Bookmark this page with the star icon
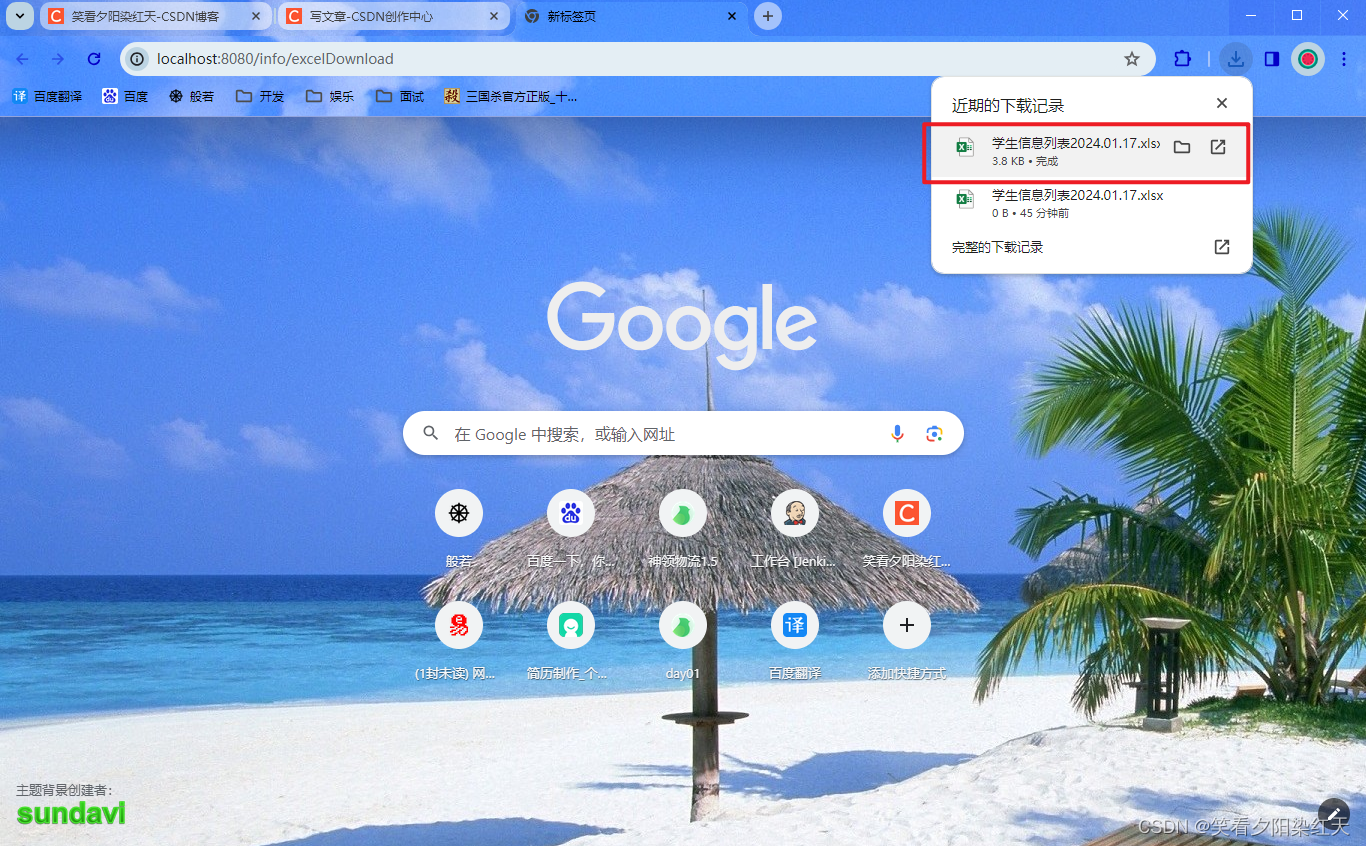This screenshot has width=1366, height=846. click(x=1132, y=59)
